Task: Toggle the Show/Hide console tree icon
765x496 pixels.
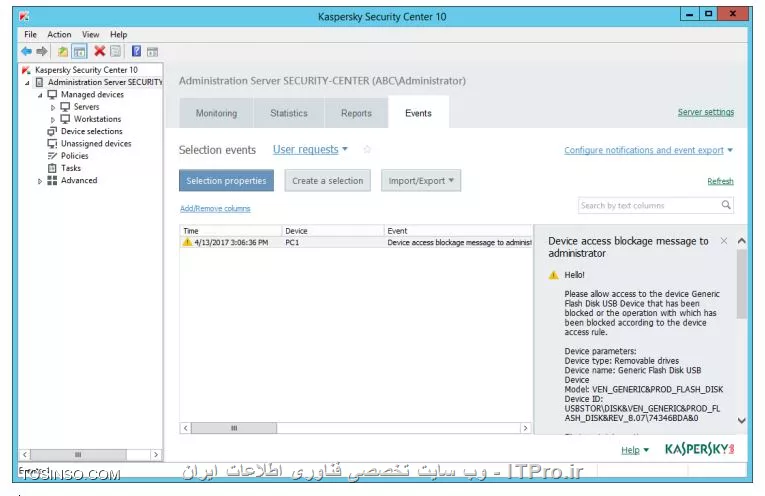Action: tap(79, 51)
